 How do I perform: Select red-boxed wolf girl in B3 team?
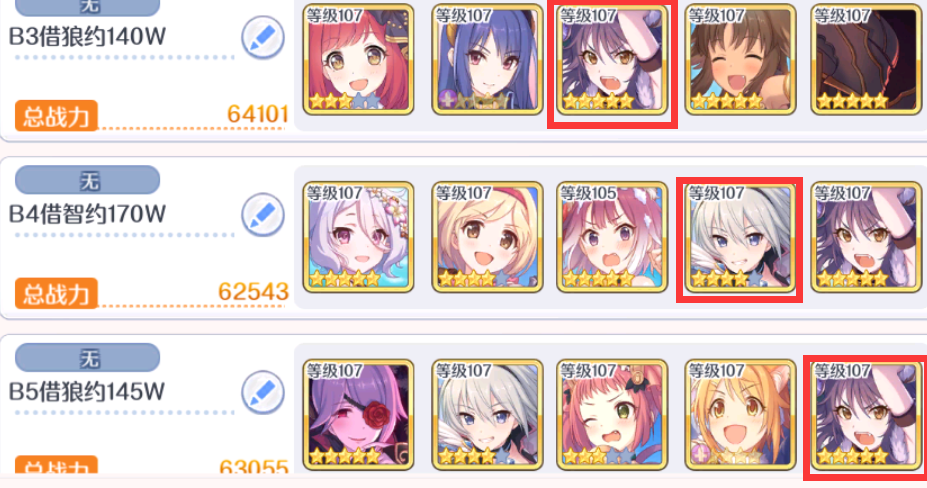pyautogui.click(x=612, y=59)
